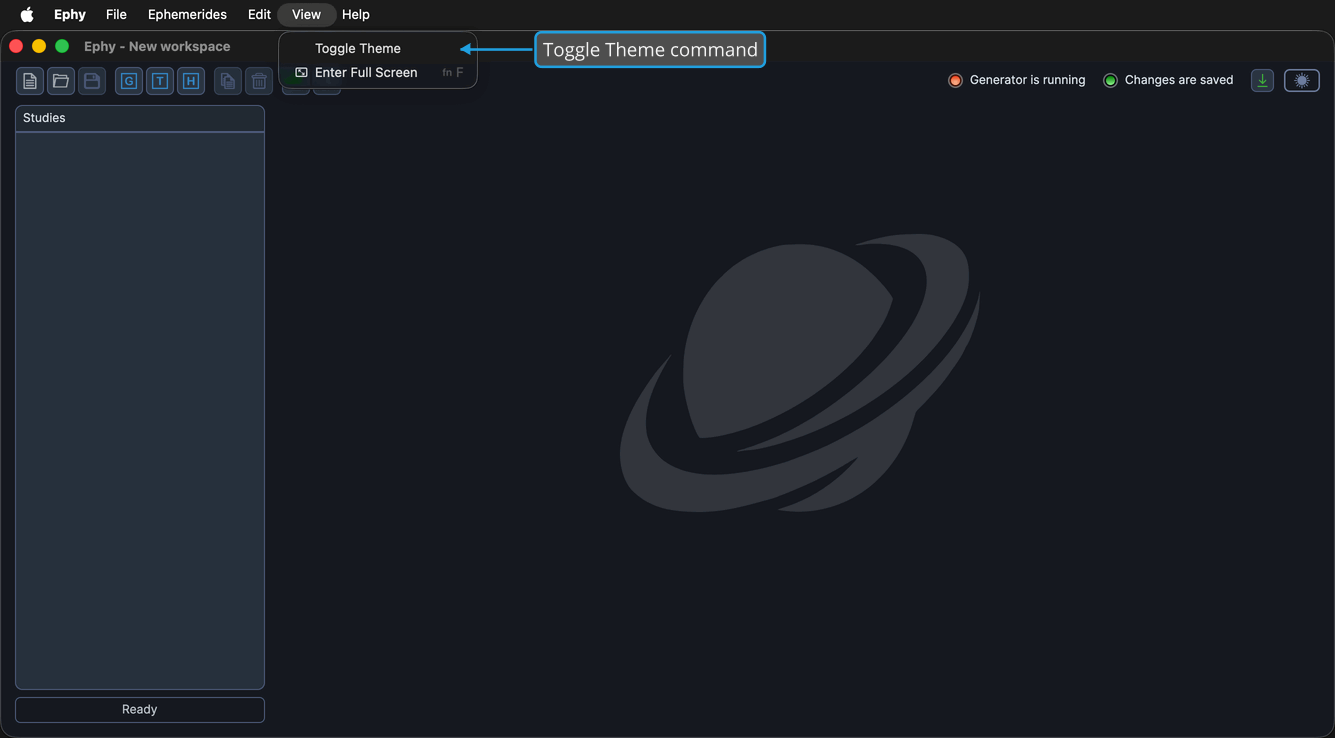Click the green download icon
This screenshot has width=1335, height=738.
click(1263, 81)
